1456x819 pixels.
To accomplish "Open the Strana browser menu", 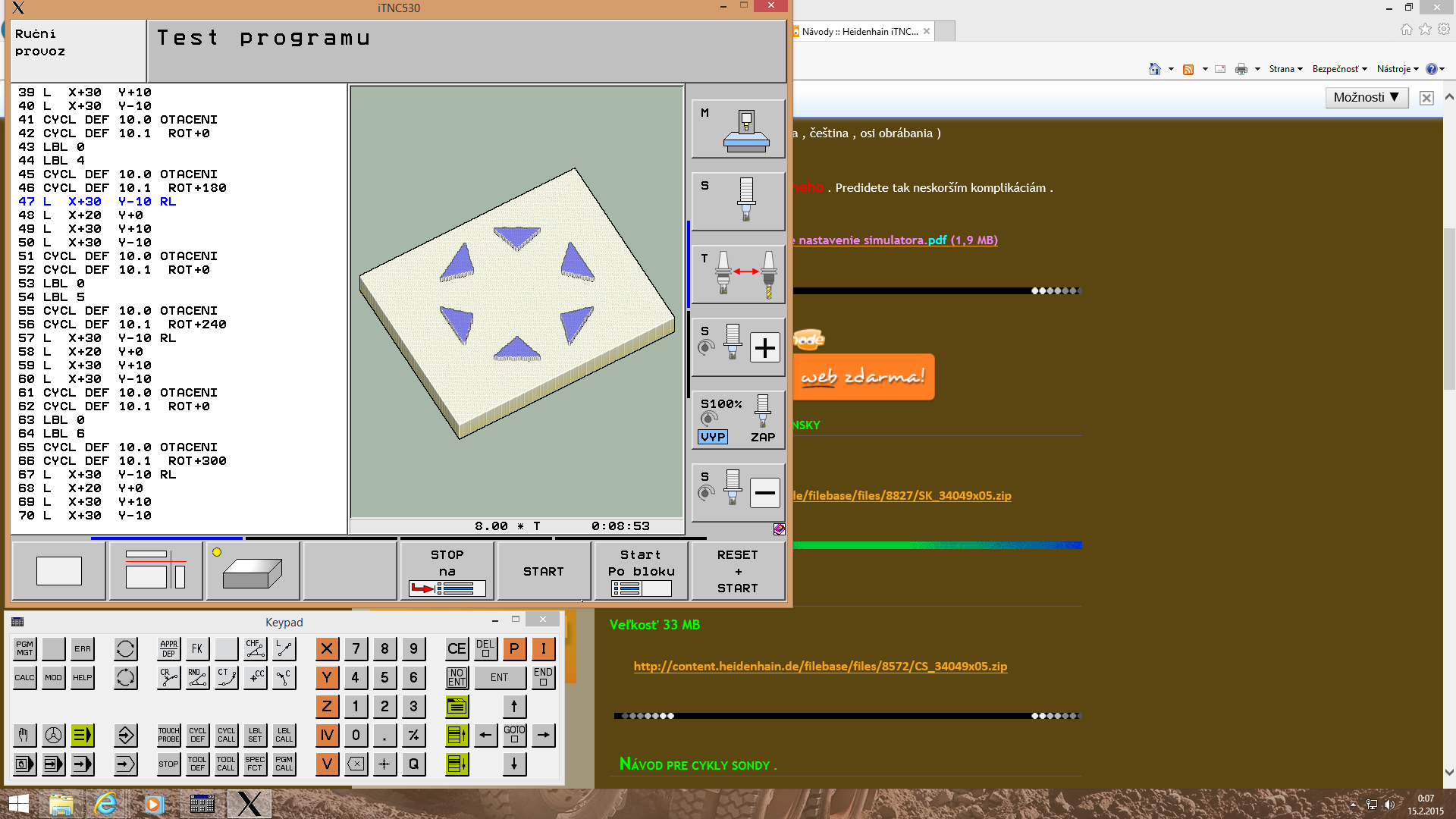I will 1285,69.
